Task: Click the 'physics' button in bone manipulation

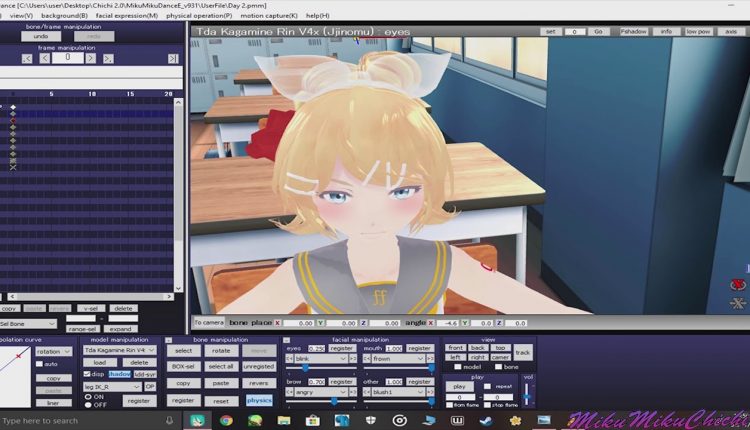Action: click(x=259, y=400)
